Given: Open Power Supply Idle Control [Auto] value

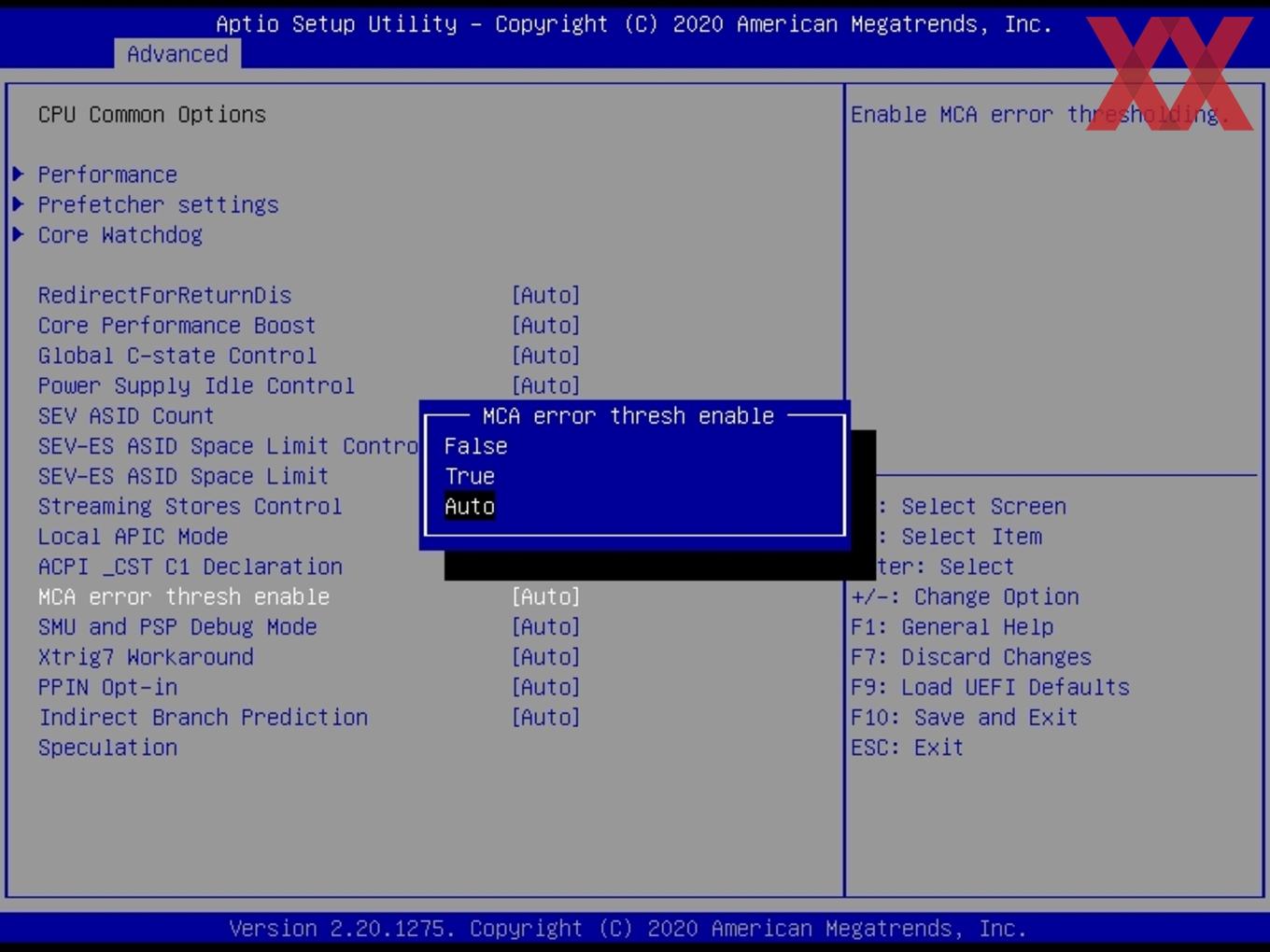Looking at the screenshot, I should pos(545,385).
